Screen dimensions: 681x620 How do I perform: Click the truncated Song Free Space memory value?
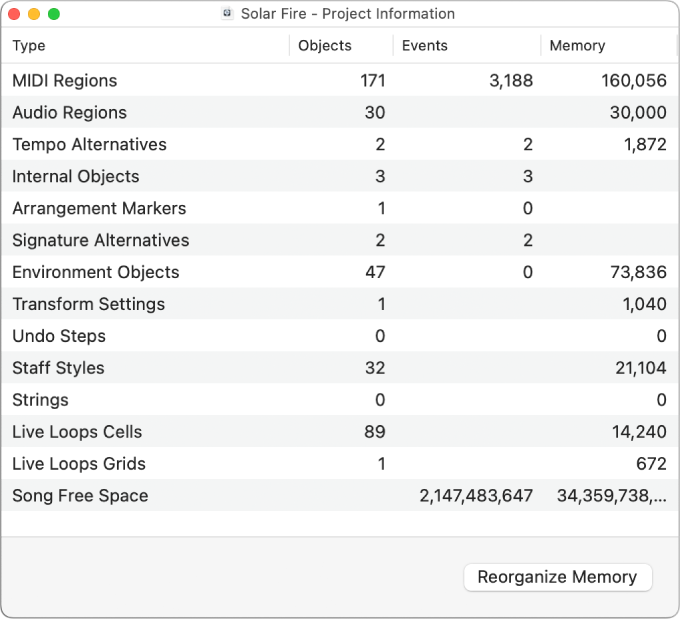pos(612,495)
